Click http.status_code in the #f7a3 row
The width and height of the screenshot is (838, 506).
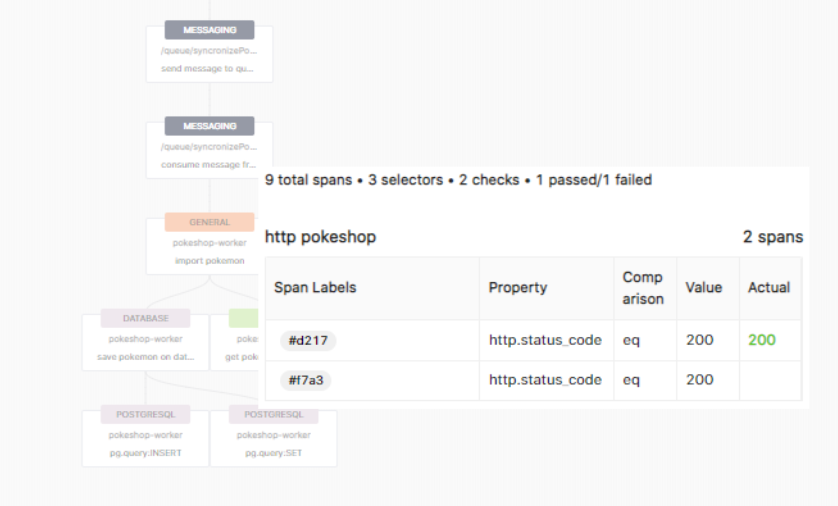point(545,380)
